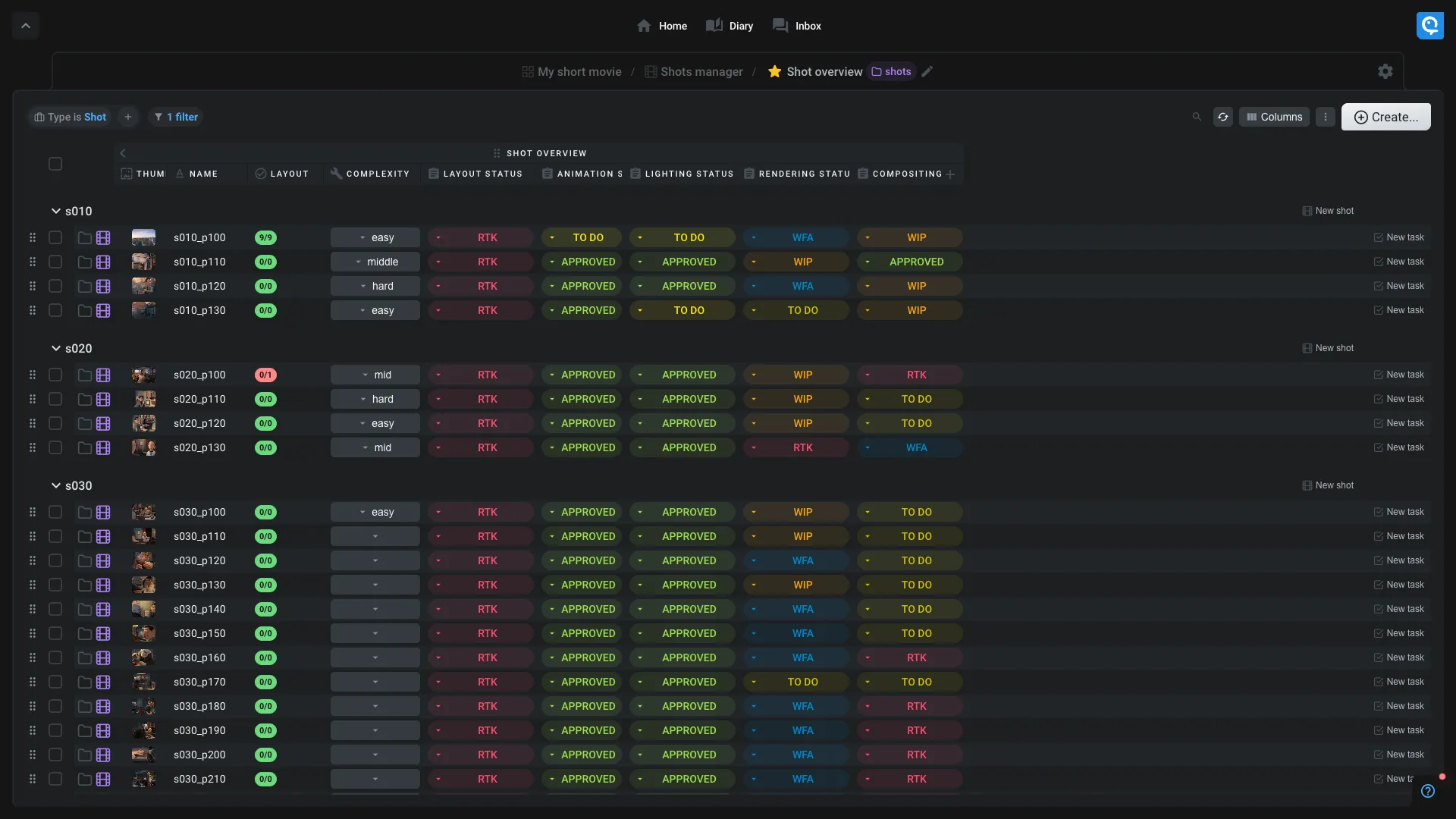Open the Inbox tab
This screenshot has width=1456, height=819.
click(797, 26)
